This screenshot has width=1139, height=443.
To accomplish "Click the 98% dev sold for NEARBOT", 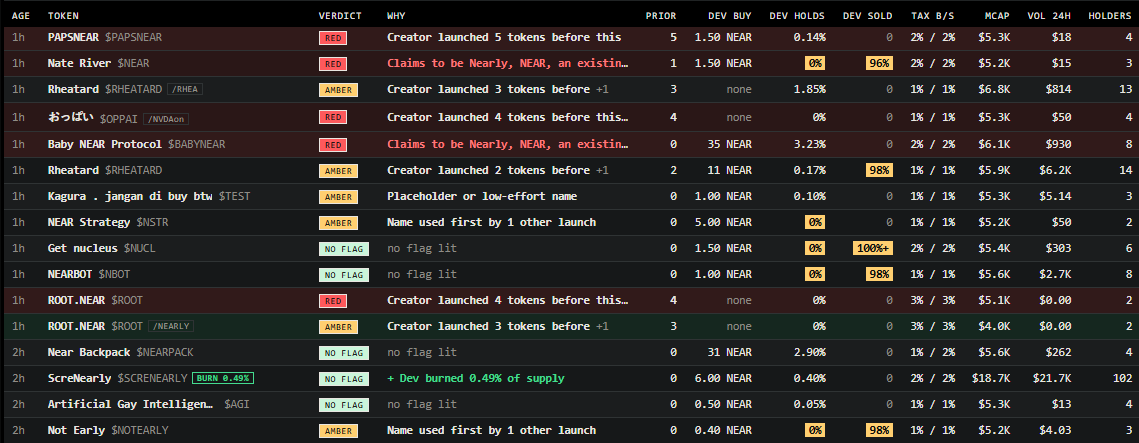I will tap(879, 274).
